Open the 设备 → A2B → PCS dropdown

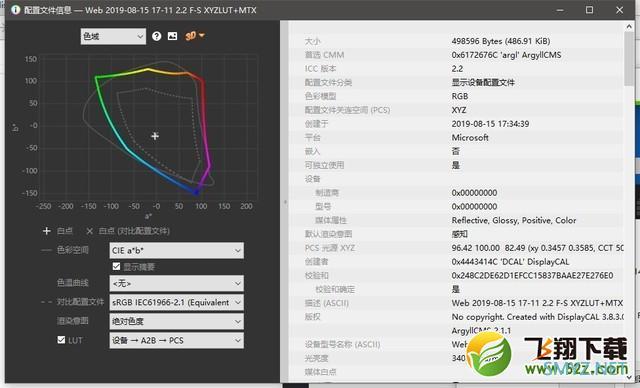click(x=177, y=340)
